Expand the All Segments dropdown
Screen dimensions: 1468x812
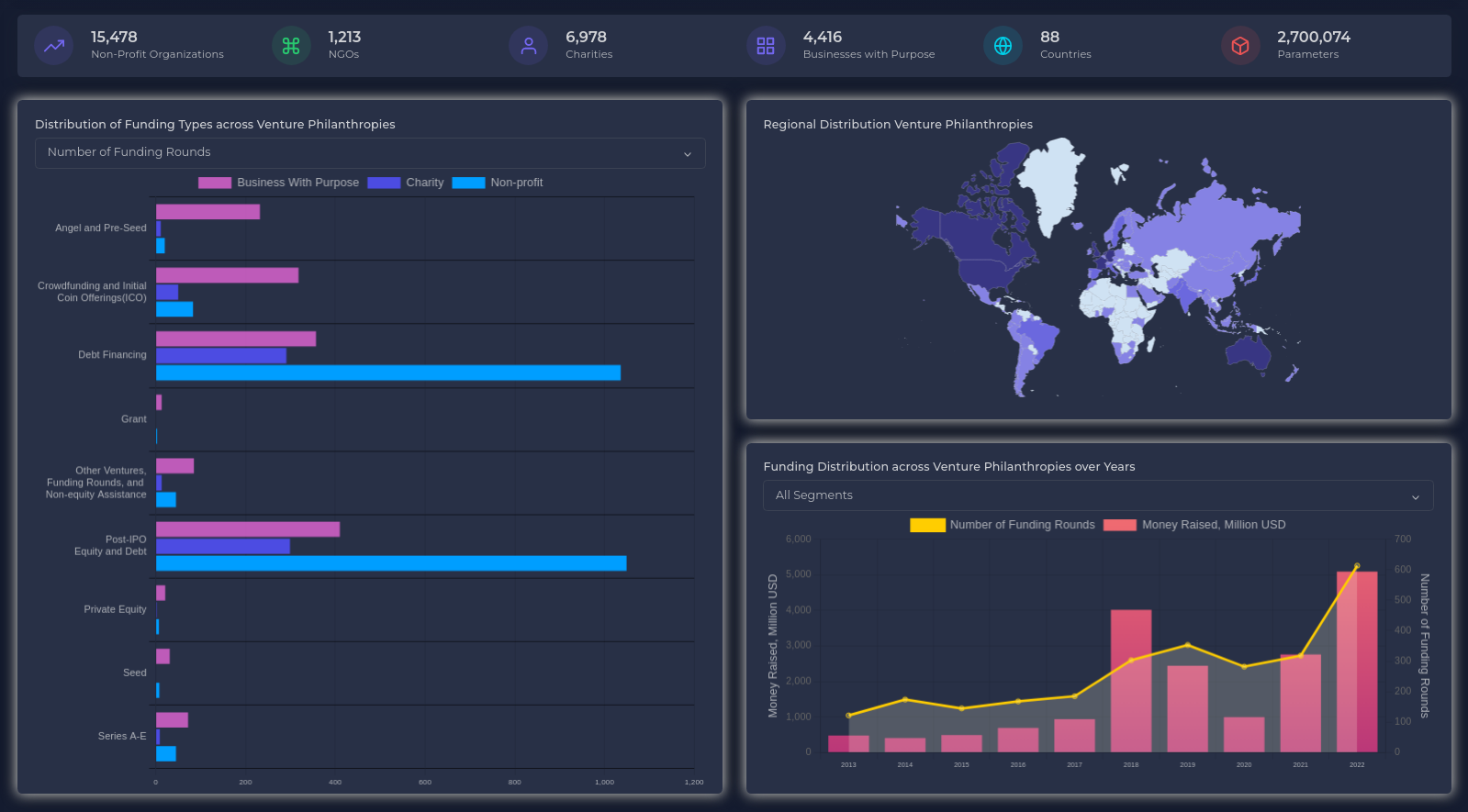1097,495
